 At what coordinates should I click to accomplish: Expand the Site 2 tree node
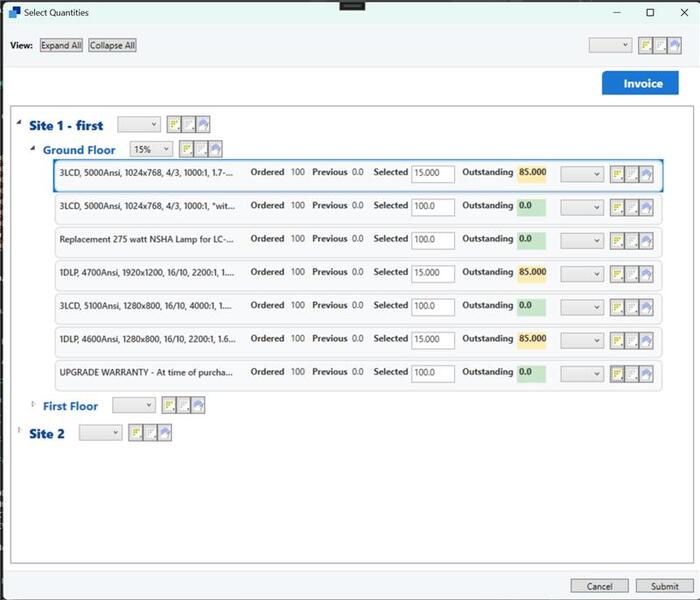tap(19, 430)
